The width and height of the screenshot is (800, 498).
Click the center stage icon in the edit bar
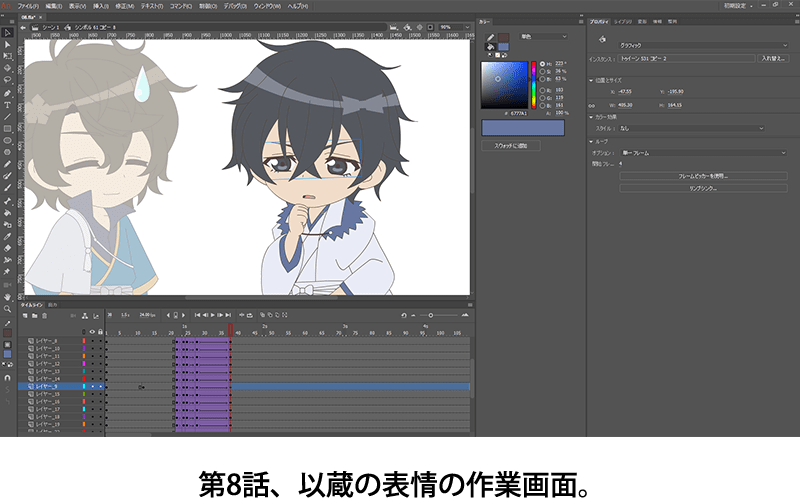[419, 27]
